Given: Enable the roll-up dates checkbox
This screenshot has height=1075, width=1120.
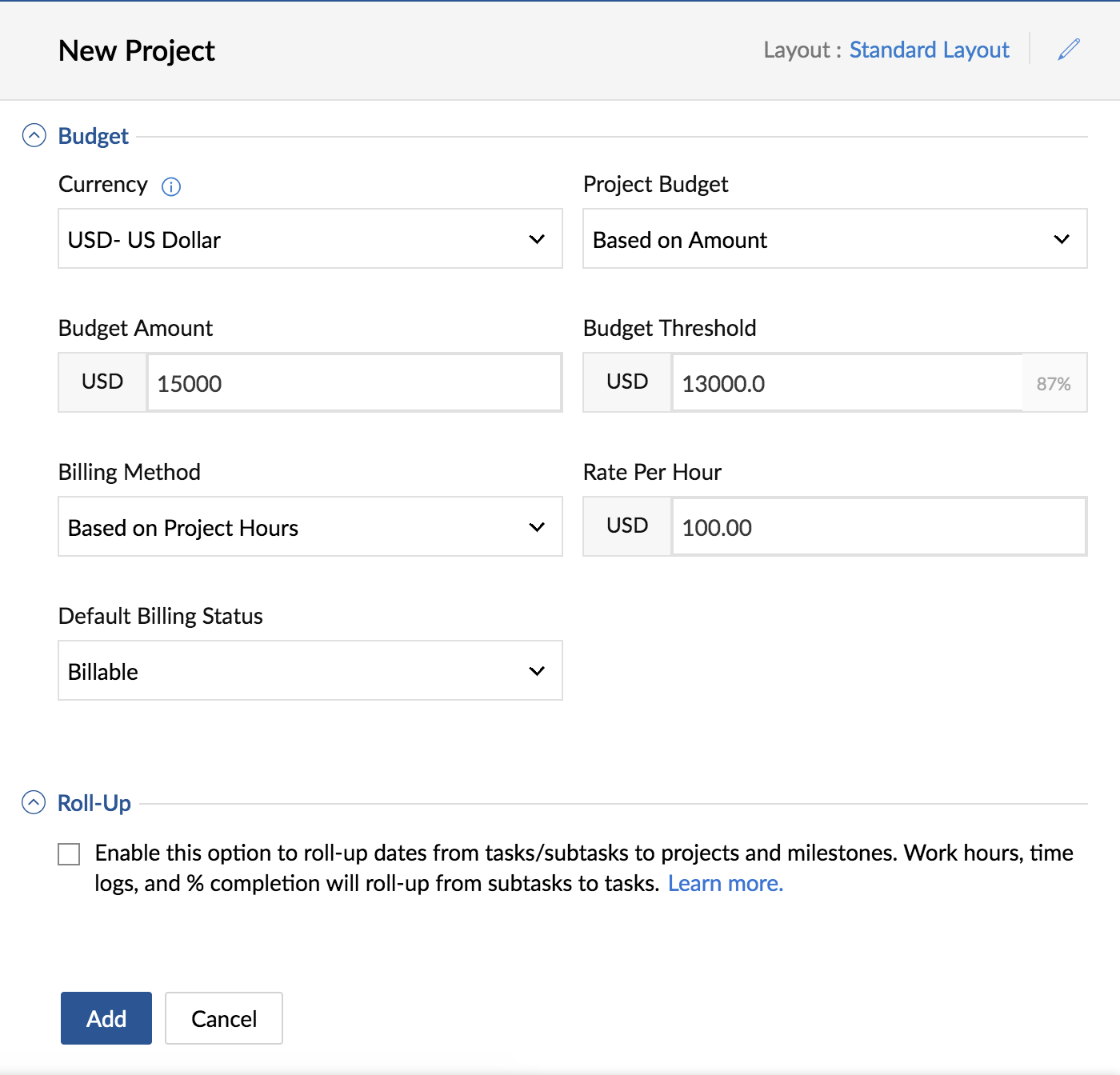Looking at the screenshot, I should [70, 854].
